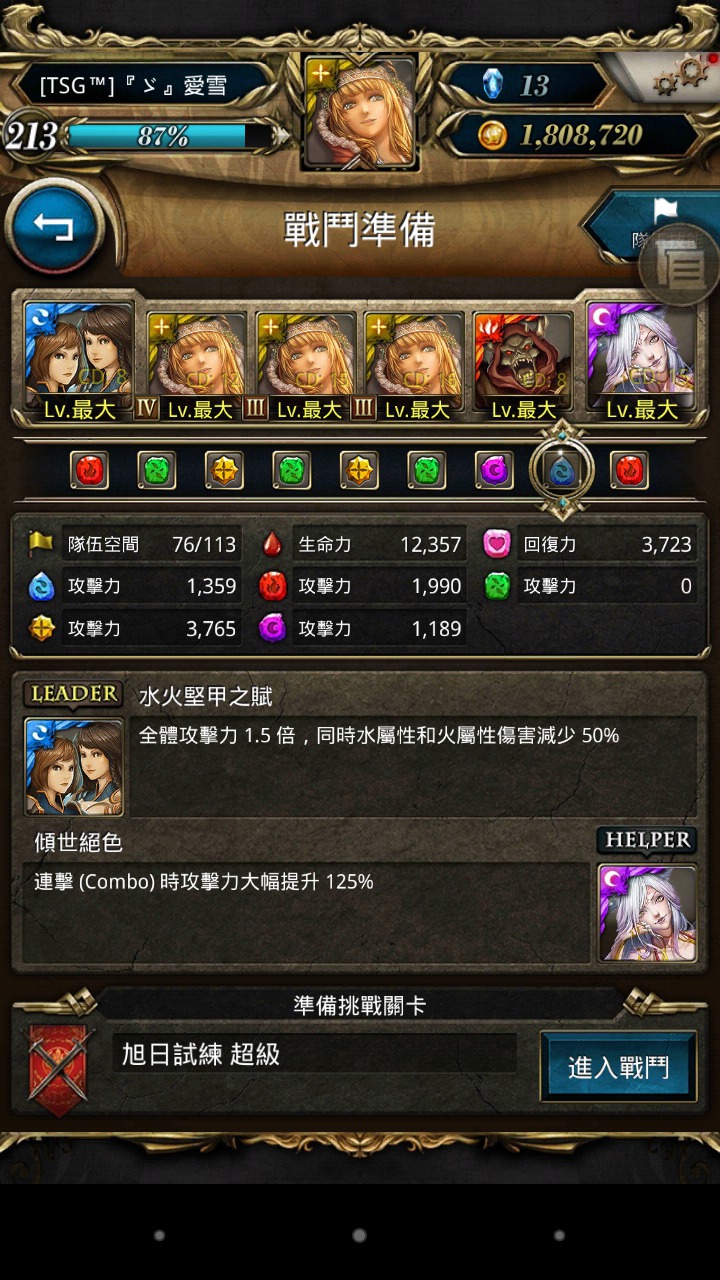Tap the LEADER skill portrait thumbnail
The image size is (720, 1280).
click(x=74, y=767)
